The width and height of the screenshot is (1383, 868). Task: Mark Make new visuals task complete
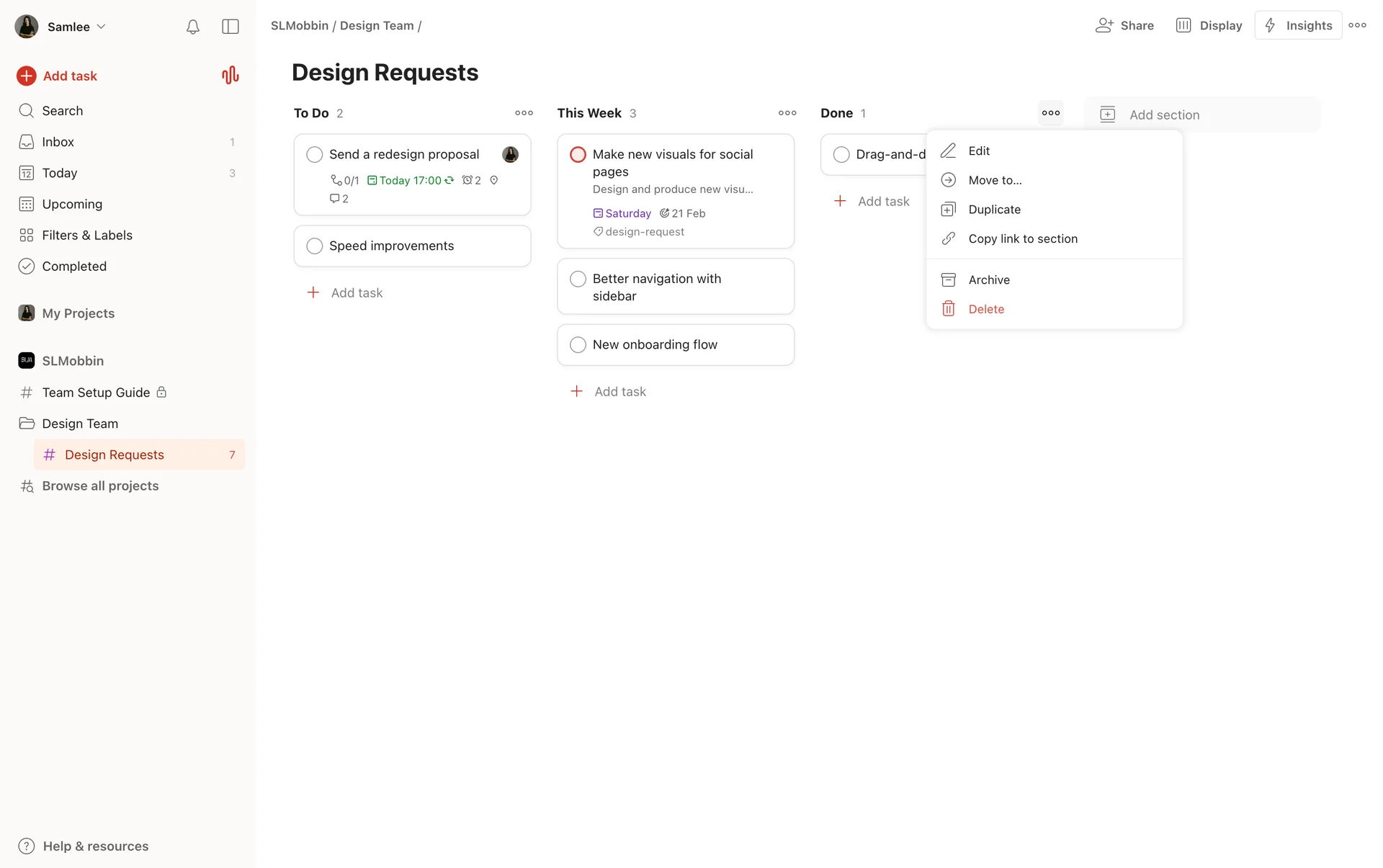pos(578,154)
